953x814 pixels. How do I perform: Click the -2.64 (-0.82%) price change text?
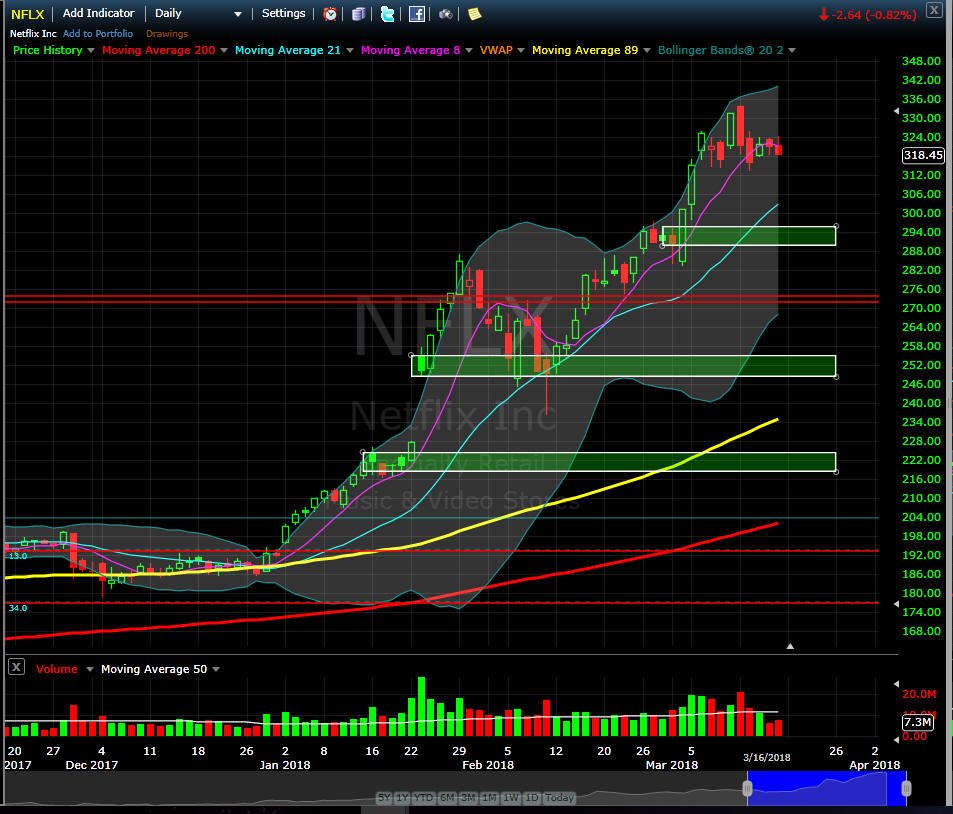(875, 15)
